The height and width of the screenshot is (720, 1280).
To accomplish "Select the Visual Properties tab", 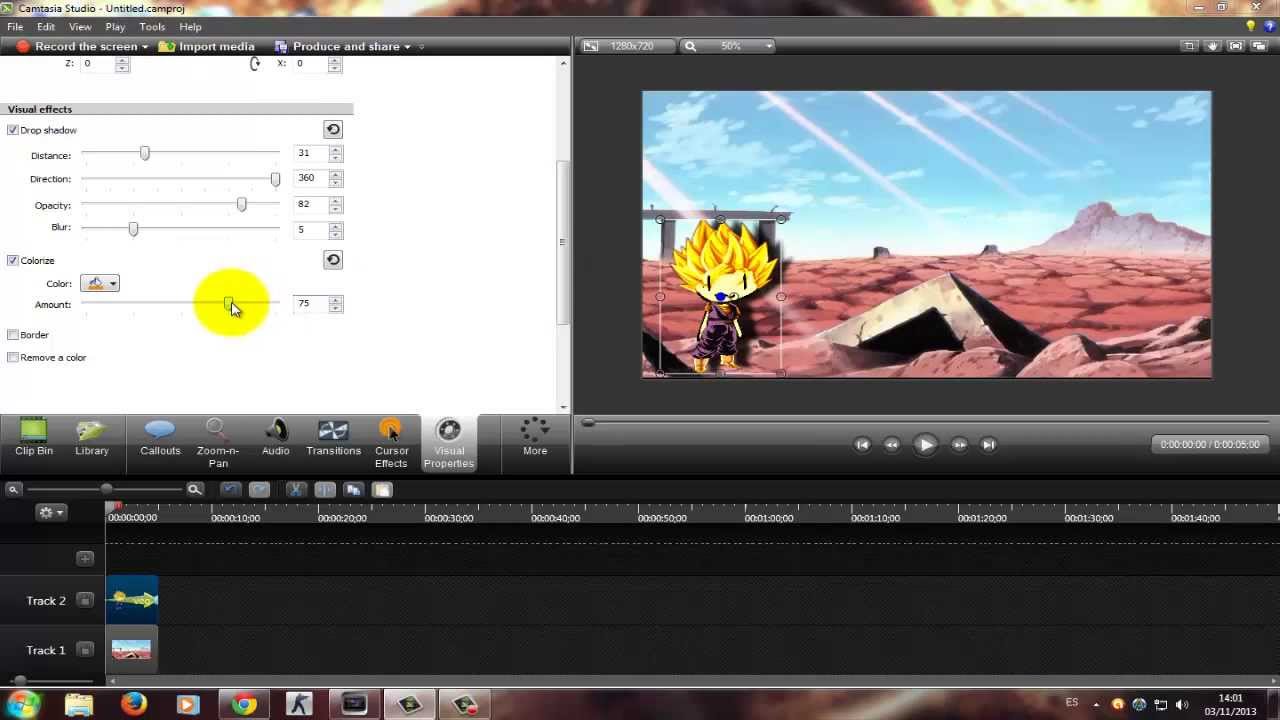I will [448, 443].
